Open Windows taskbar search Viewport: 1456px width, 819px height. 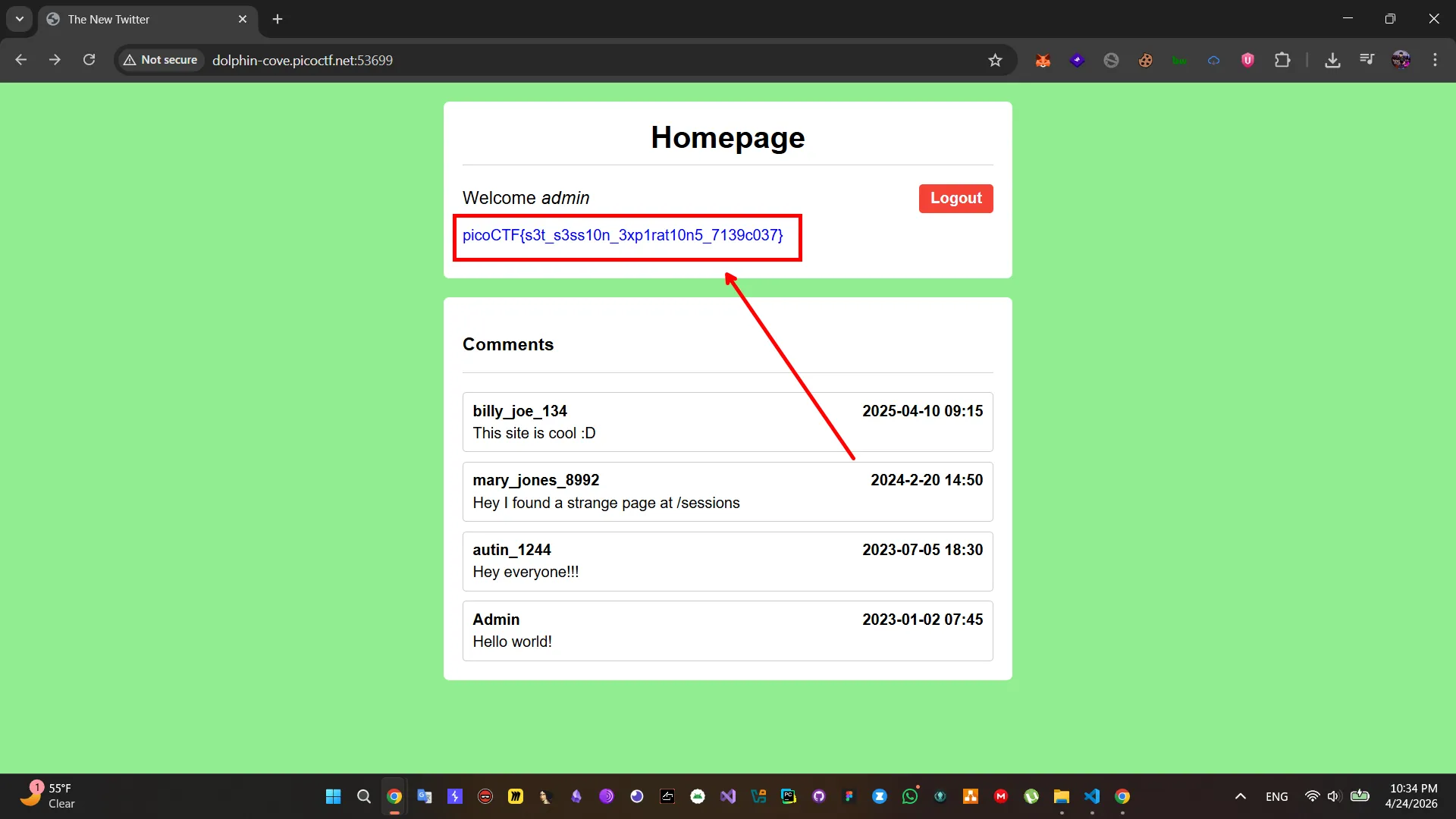[364, 796]
